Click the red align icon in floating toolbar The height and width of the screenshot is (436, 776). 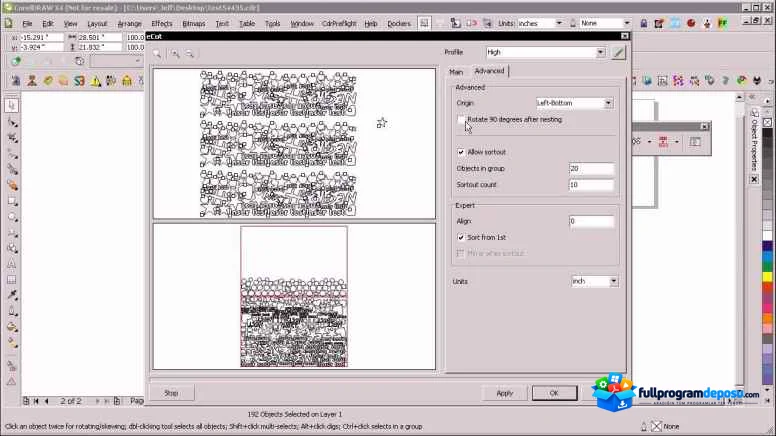click(663, 142)
